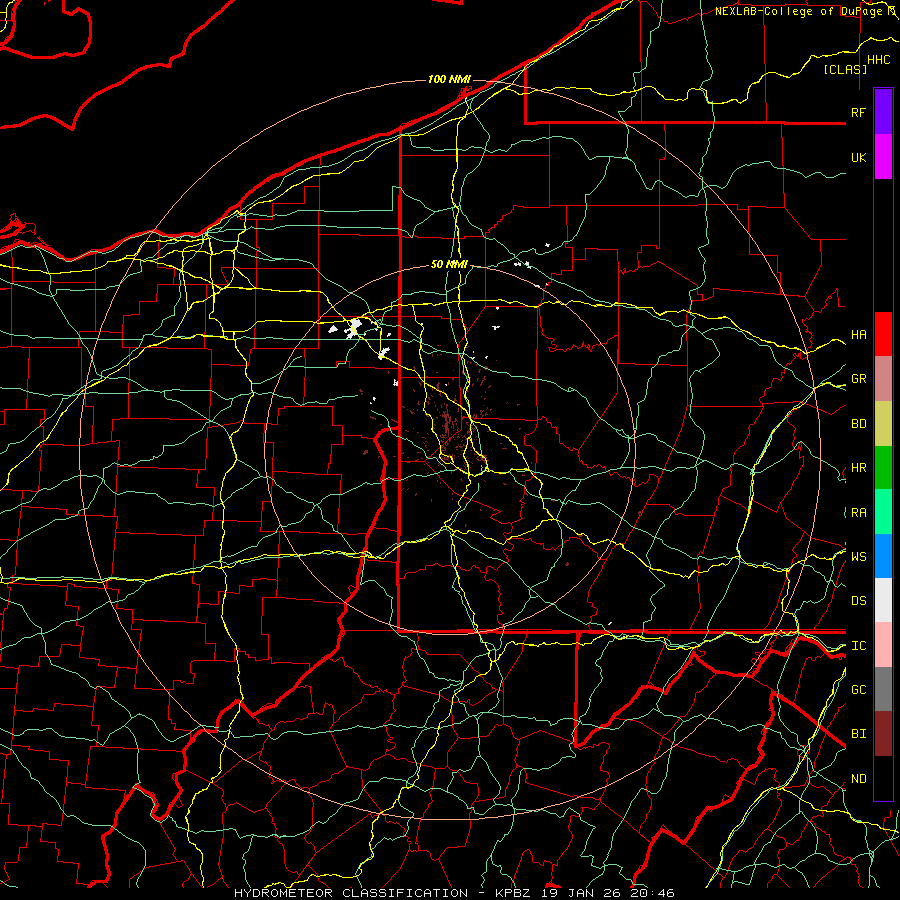The height and width of the screenshot is (900, 900).
Task: Select the GR legend color block
Action: pyautogui.click(x=883, y=379)
